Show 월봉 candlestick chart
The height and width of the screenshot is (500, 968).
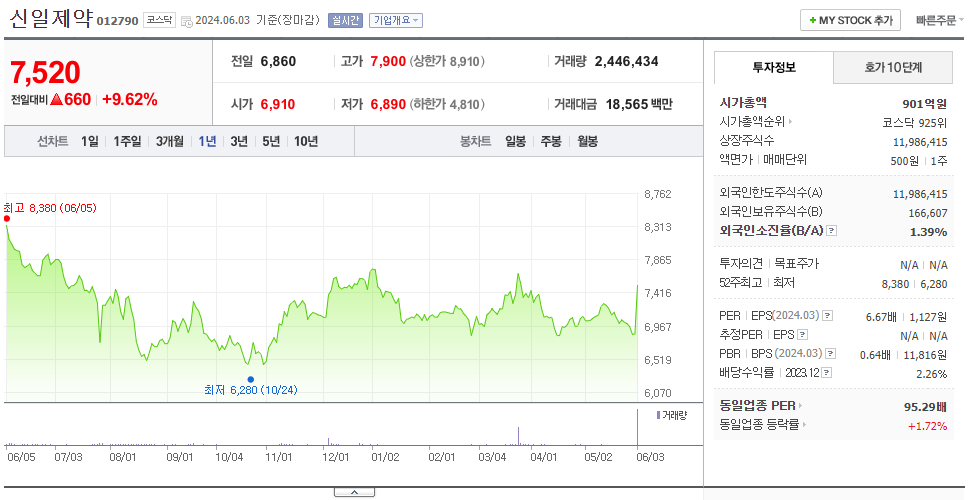(x=588, y=141)
